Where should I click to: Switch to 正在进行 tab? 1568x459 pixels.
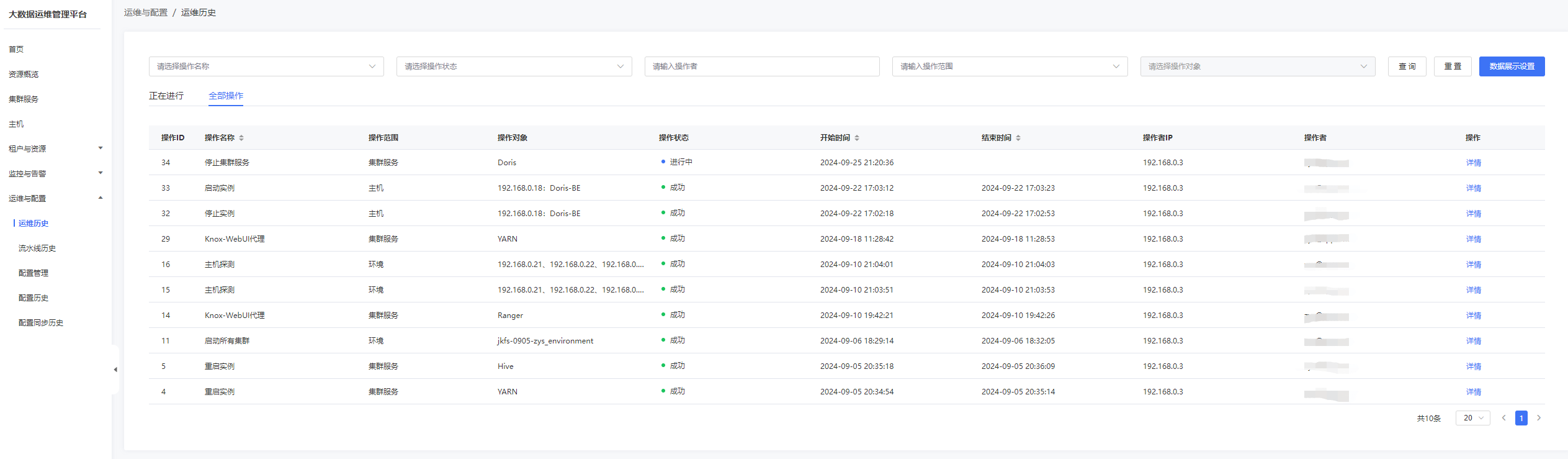pyautogui.click(x=166, y=96)
